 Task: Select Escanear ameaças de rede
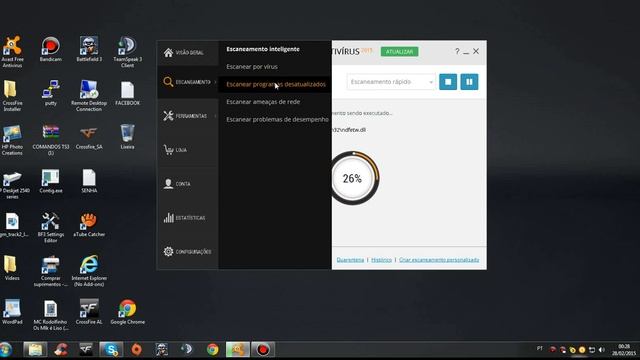263,102
